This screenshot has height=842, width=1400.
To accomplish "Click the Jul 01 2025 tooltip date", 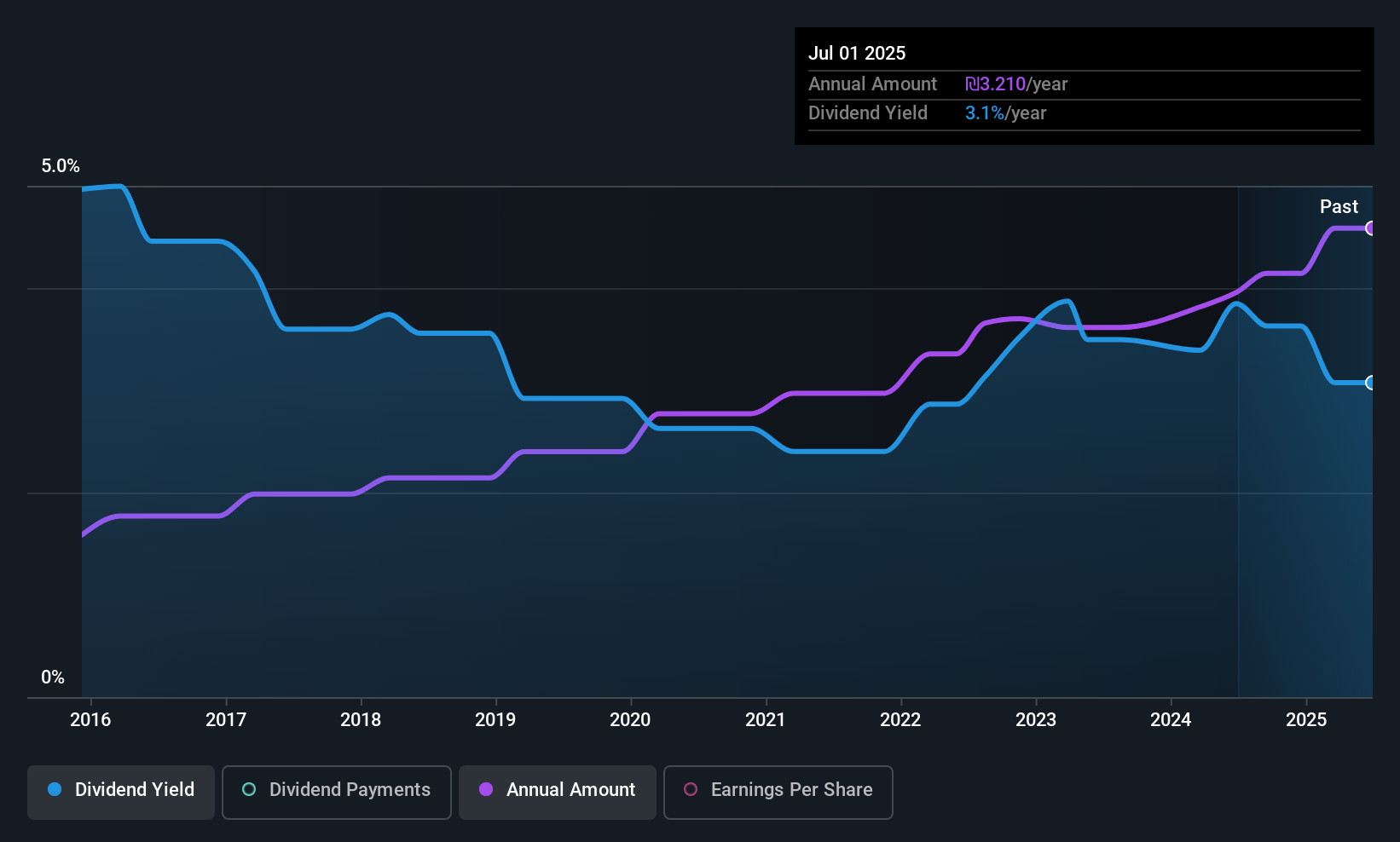I will pyautogui.click(x=857, y=53).
